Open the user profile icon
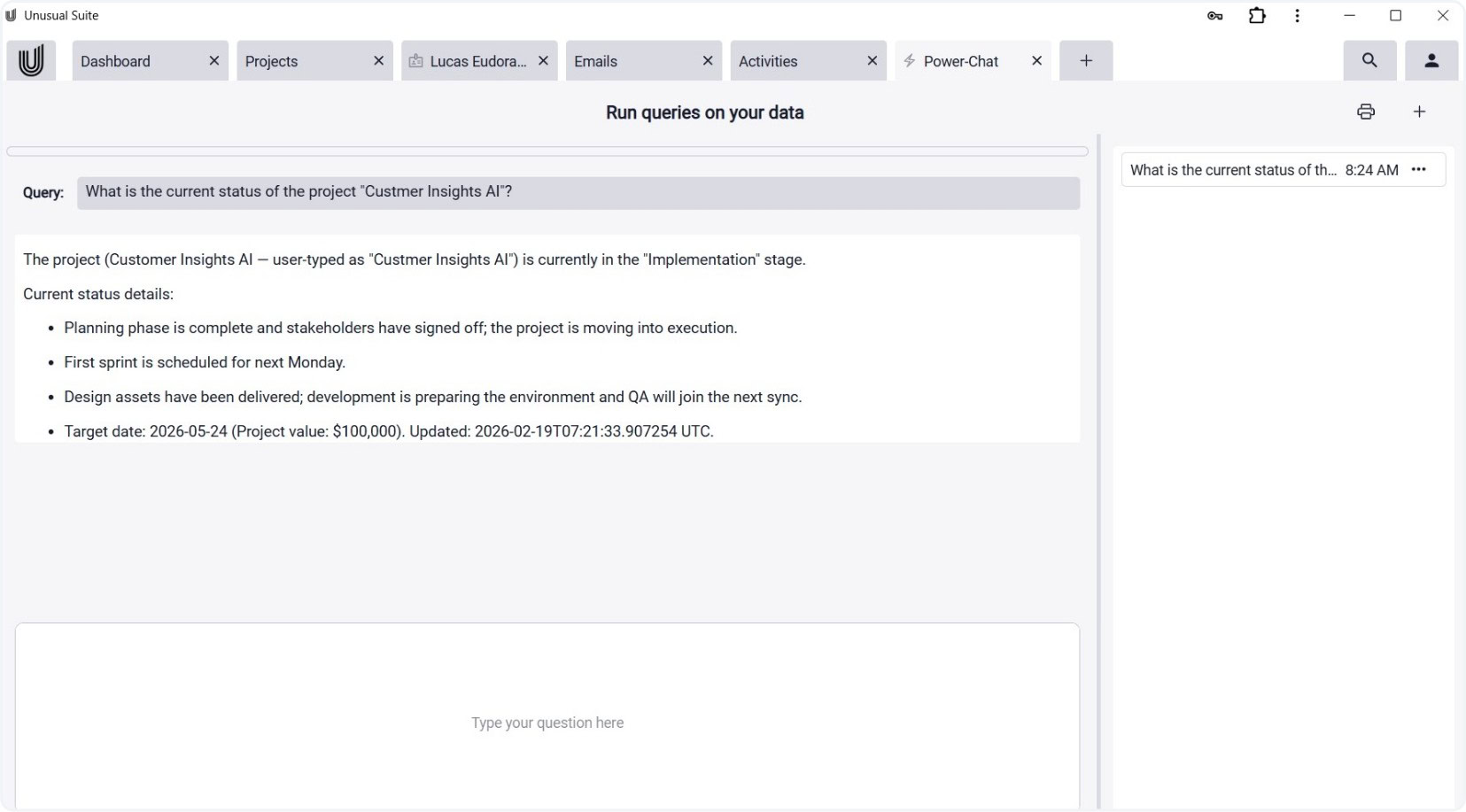Image resolution: width=1466 pixels, height=812 pixels. (x=1431, y=61)
